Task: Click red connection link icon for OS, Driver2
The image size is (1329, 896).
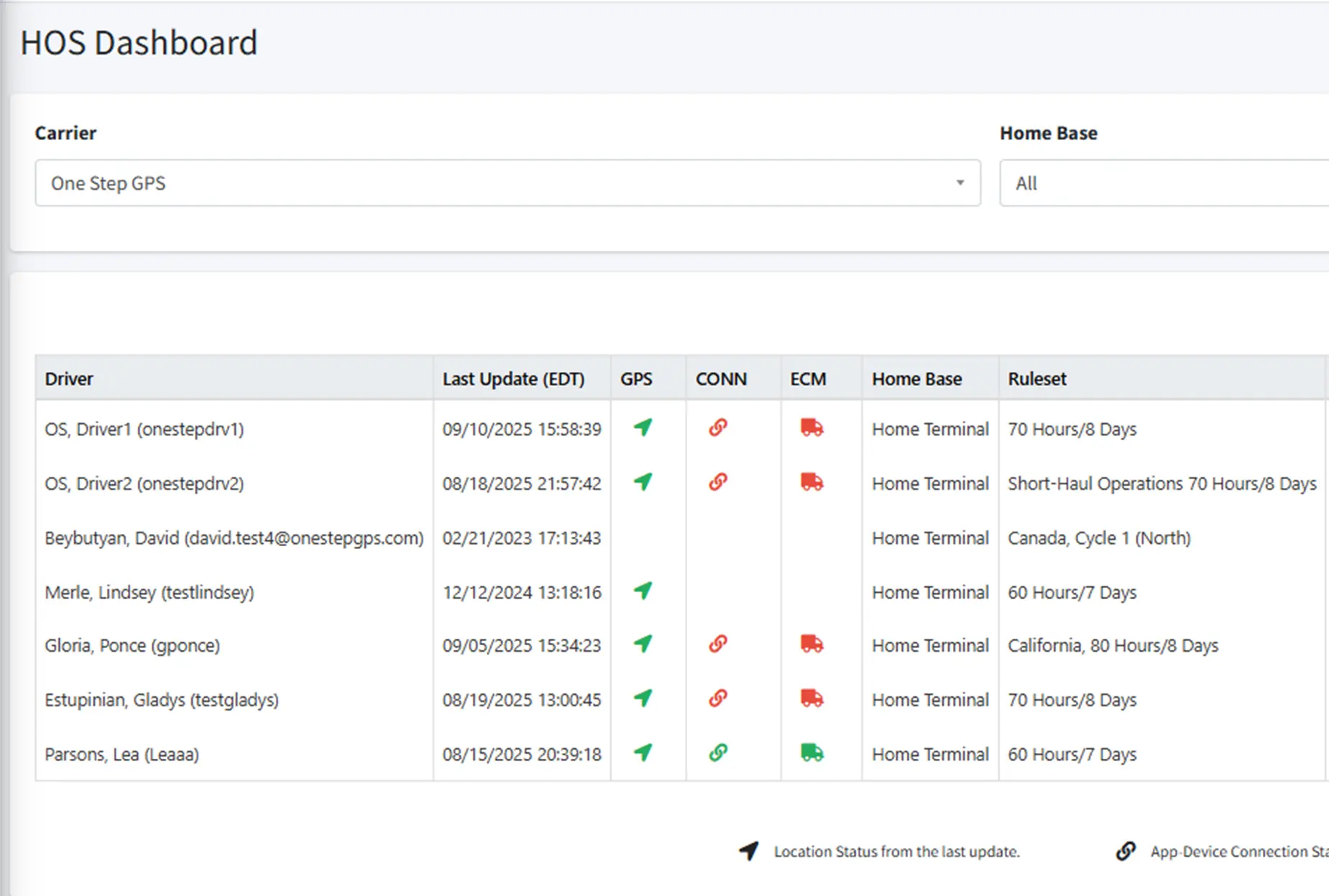Action: pos(718,481)
